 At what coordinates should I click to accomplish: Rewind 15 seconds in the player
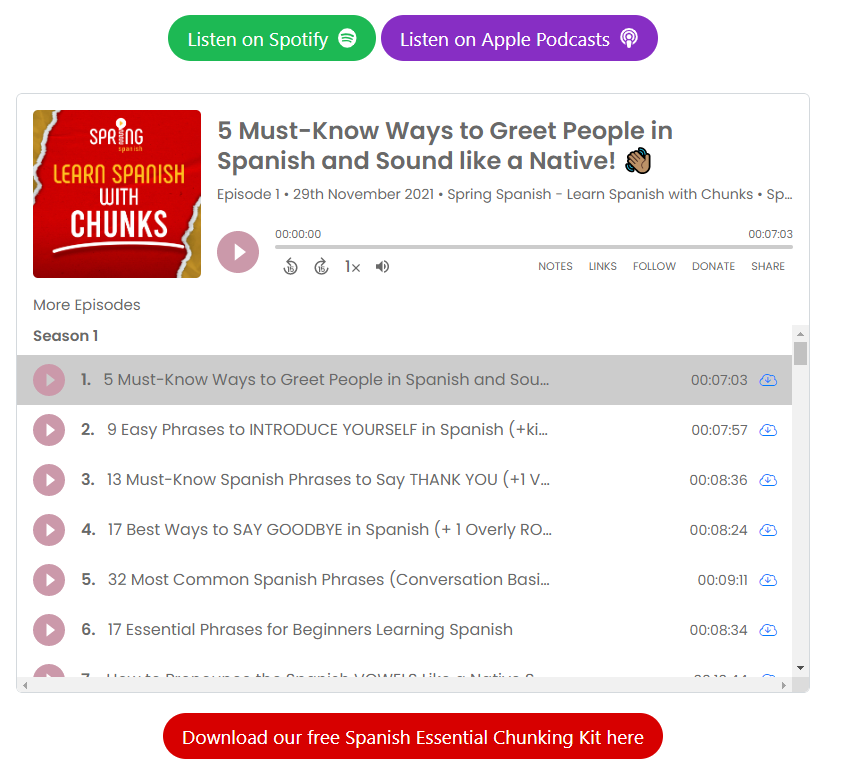(290, 266)
